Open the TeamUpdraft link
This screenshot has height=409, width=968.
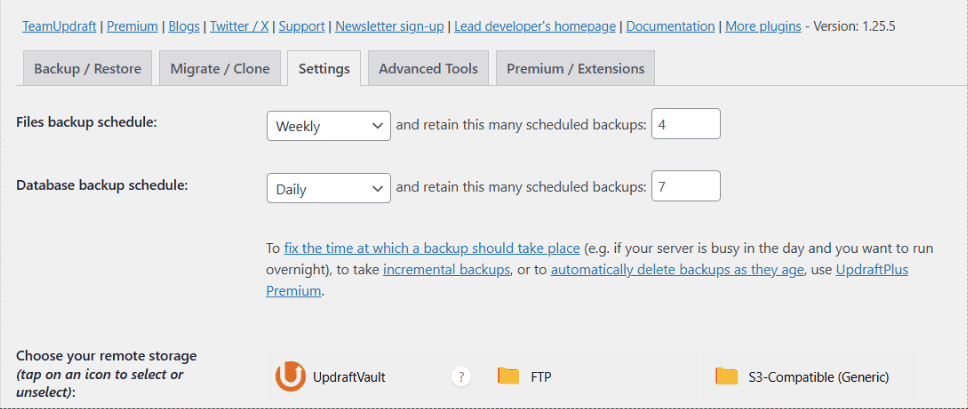pyautogui.click(x=59, y=27)
